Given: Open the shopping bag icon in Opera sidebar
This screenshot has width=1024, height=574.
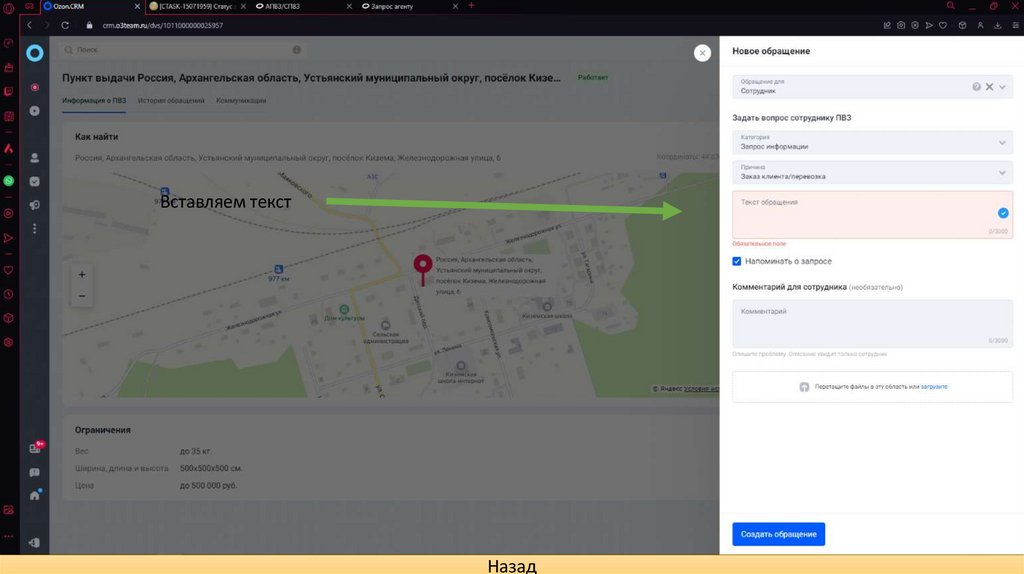Looking at the screenshot, I should 8,67.
